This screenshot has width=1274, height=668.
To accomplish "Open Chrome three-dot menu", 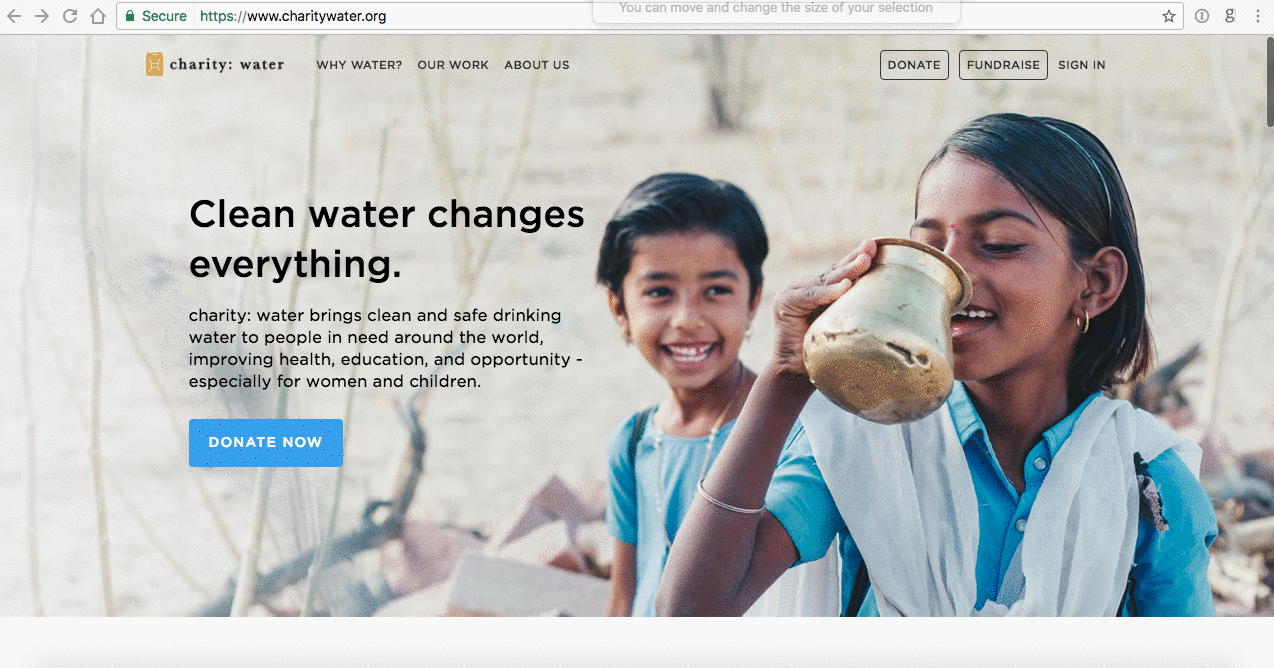I will tap(1258, 16).
